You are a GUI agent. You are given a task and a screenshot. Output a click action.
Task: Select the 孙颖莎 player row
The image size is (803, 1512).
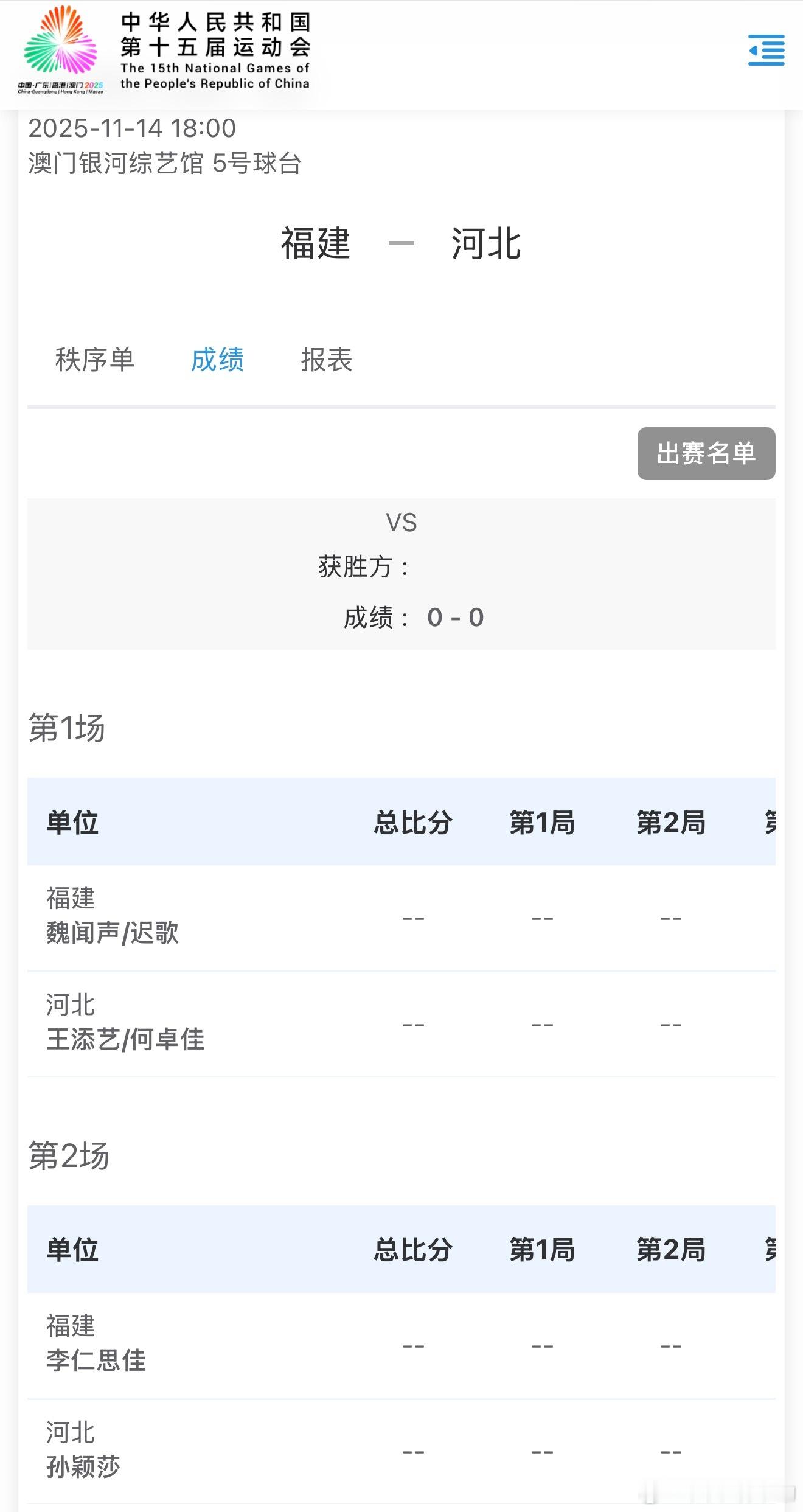coord(401,1452)
